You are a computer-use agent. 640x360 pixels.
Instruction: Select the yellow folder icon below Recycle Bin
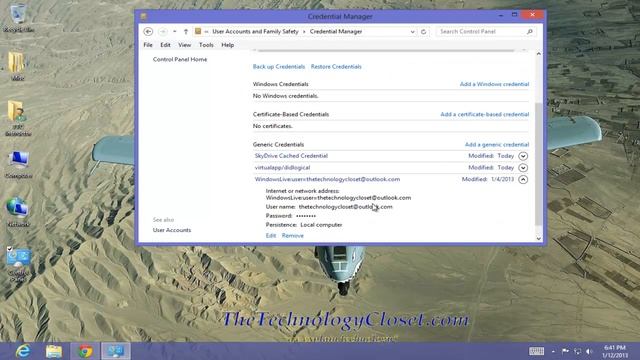pyautogui.click(x=17, y=65)
